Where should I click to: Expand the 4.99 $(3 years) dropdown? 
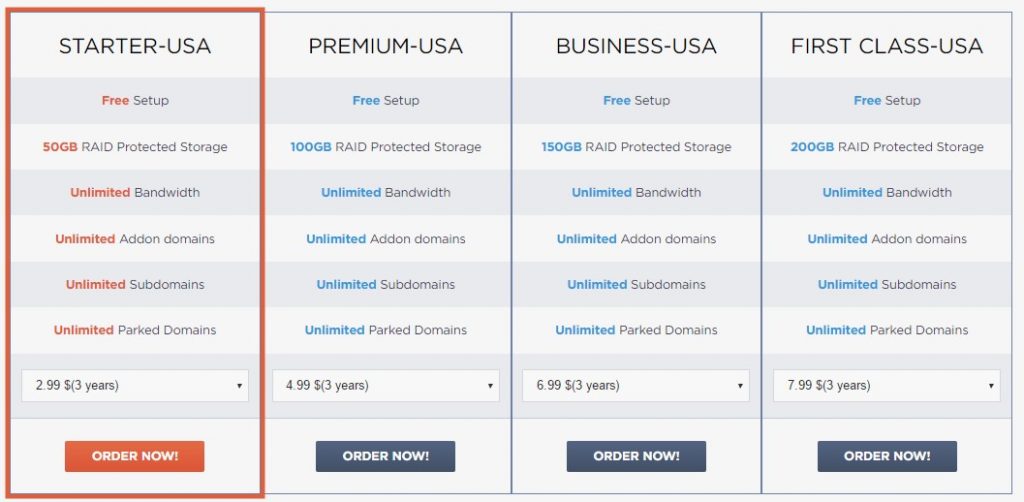tap(385, 385)
